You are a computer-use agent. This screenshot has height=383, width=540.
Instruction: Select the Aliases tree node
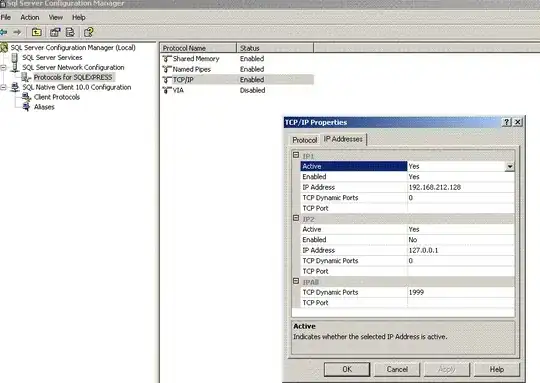coord(44,107)
